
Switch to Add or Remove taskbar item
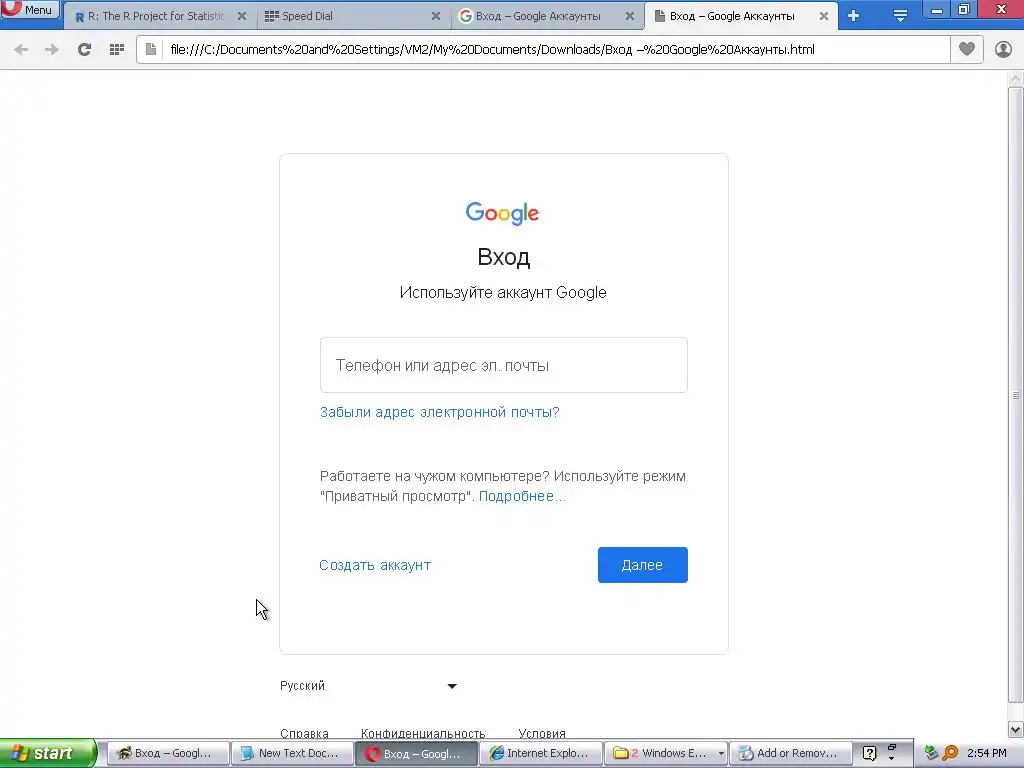[x=791, y=753]
